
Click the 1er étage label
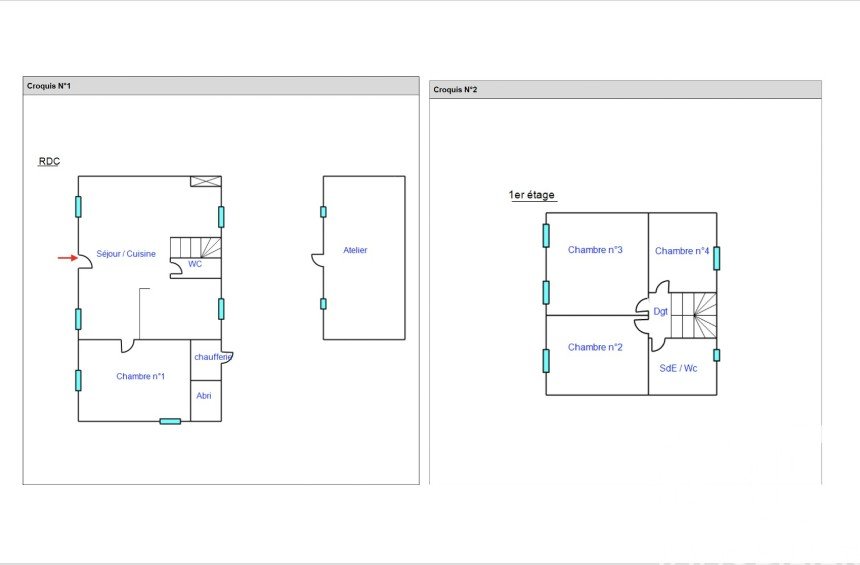532,196
